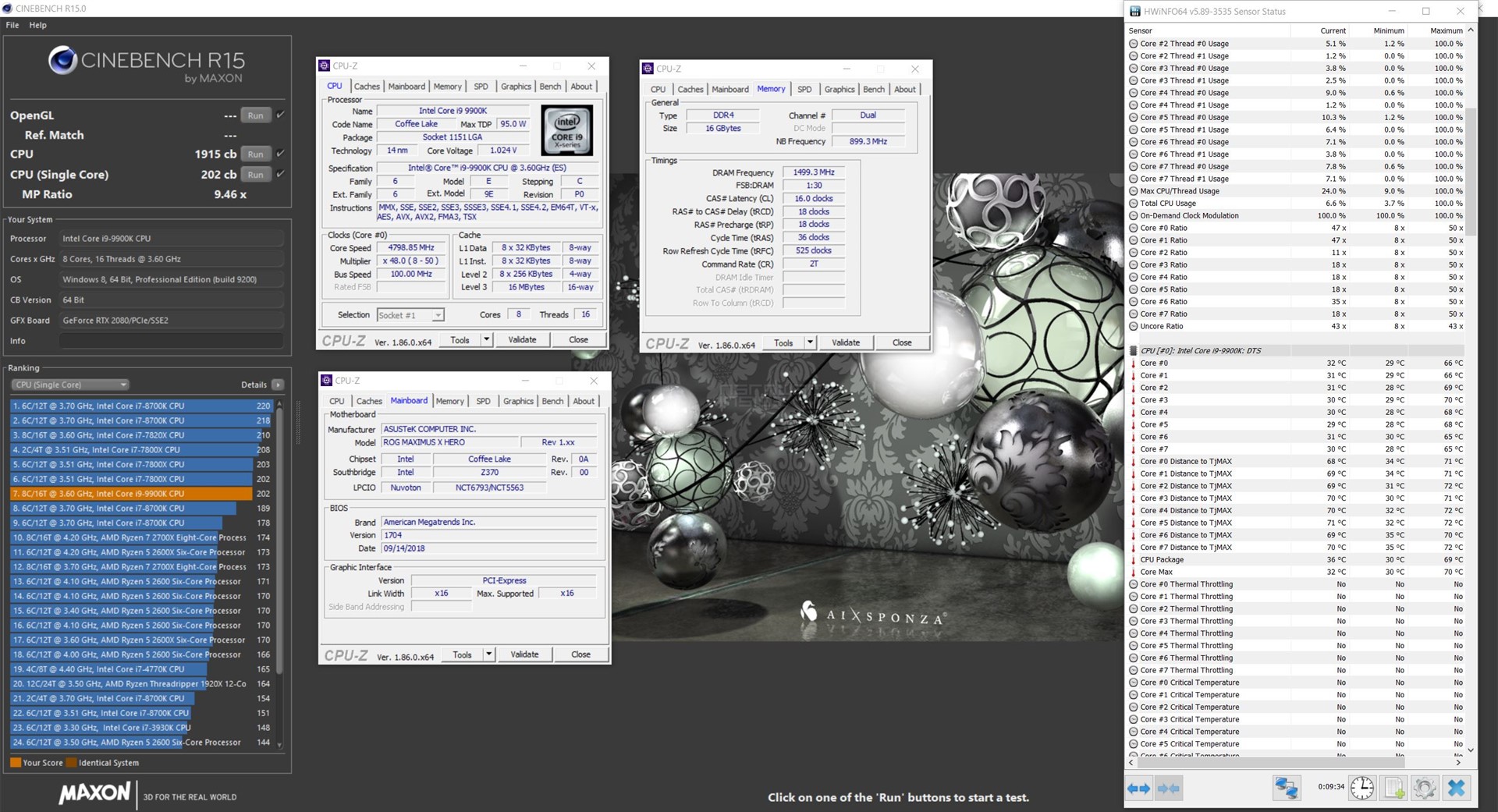Click CPU-Z icon in Mainboard window title

tap(327, 381)
